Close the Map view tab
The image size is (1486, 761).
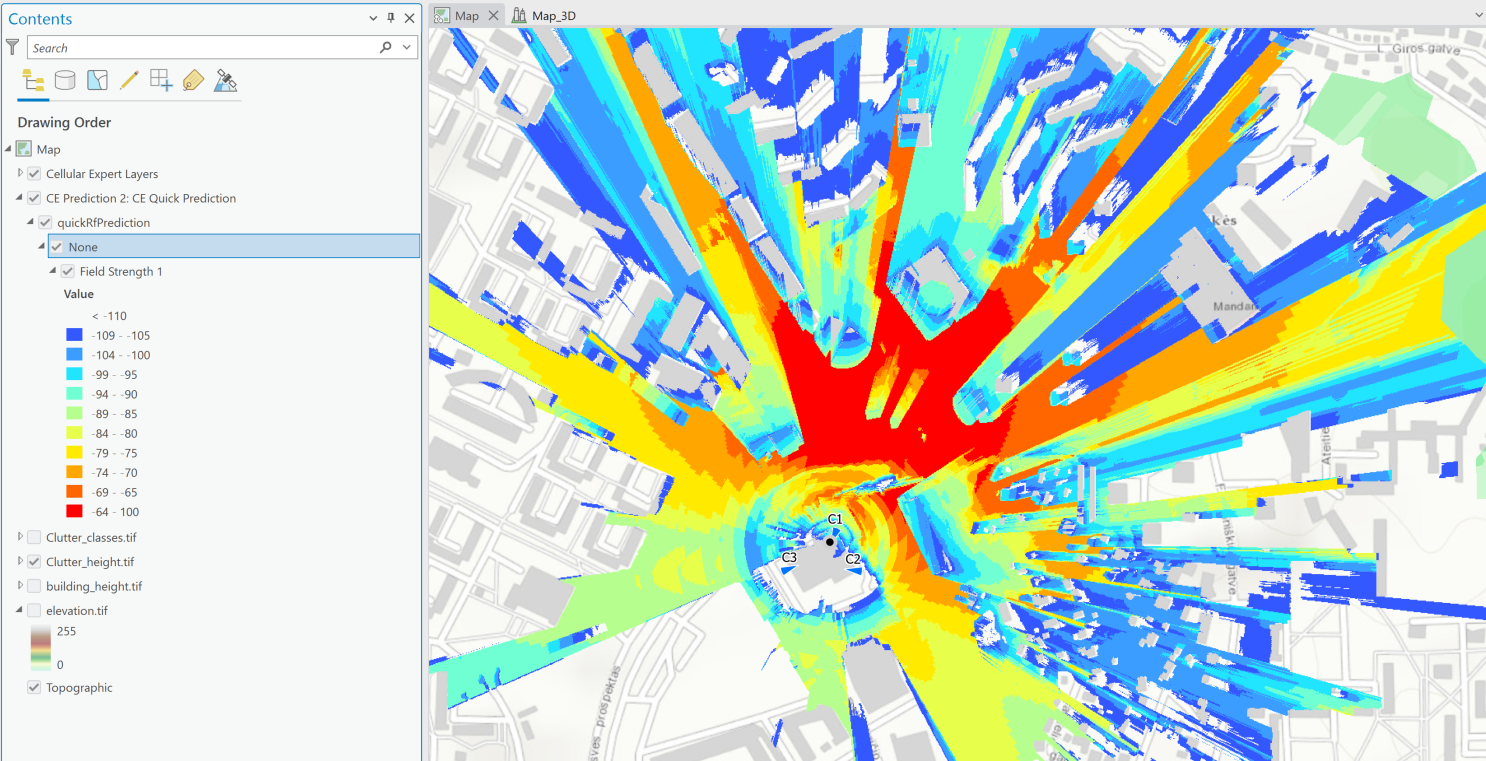[x=493, y=15]
